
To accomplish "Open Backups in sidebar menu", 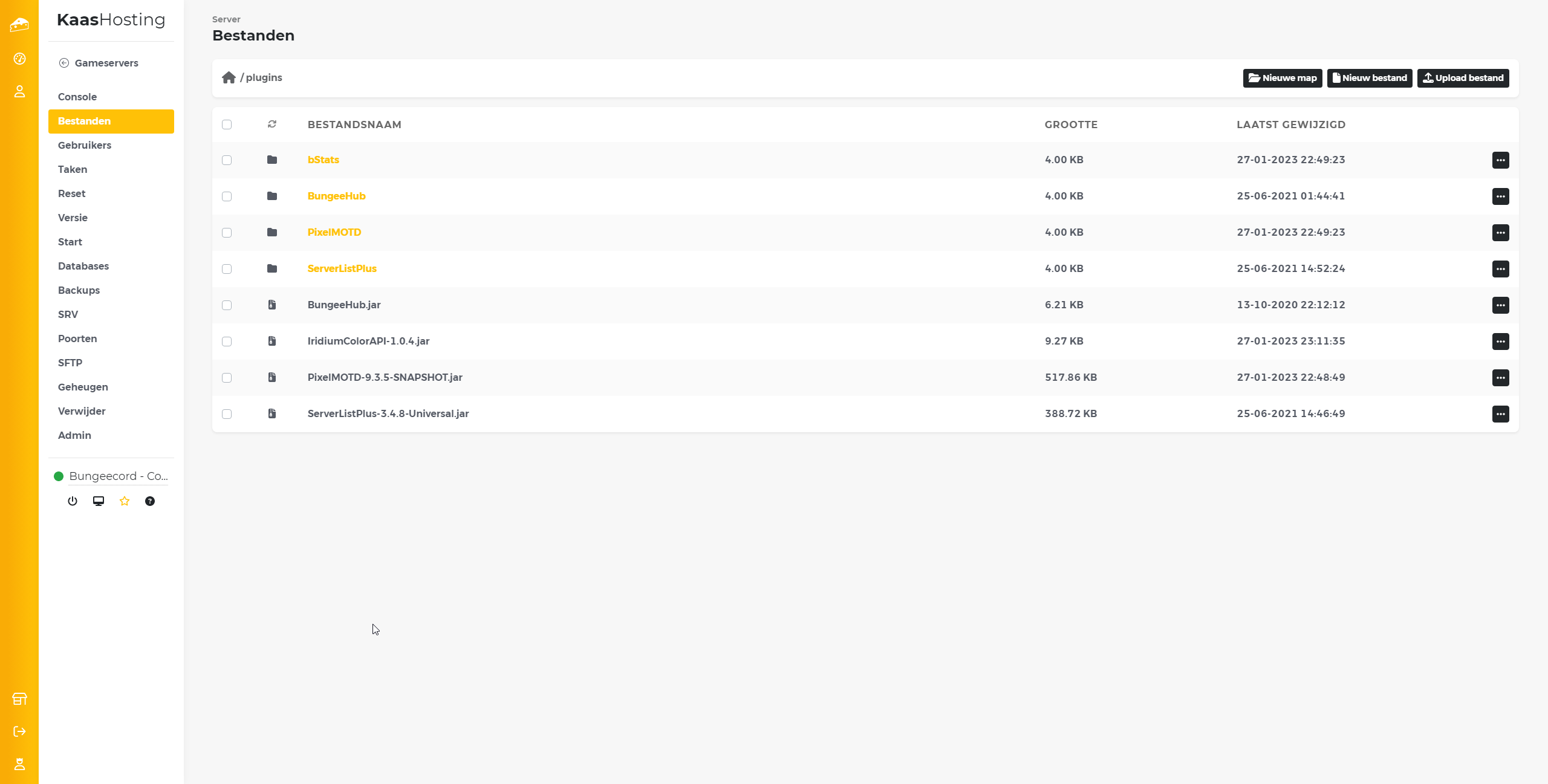I will click(79, 290).
